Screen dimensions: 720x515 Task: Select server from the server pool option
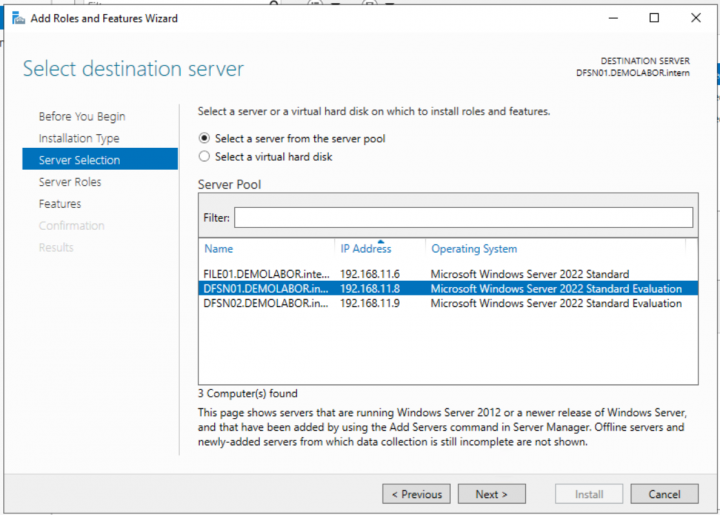coord(205,139)
